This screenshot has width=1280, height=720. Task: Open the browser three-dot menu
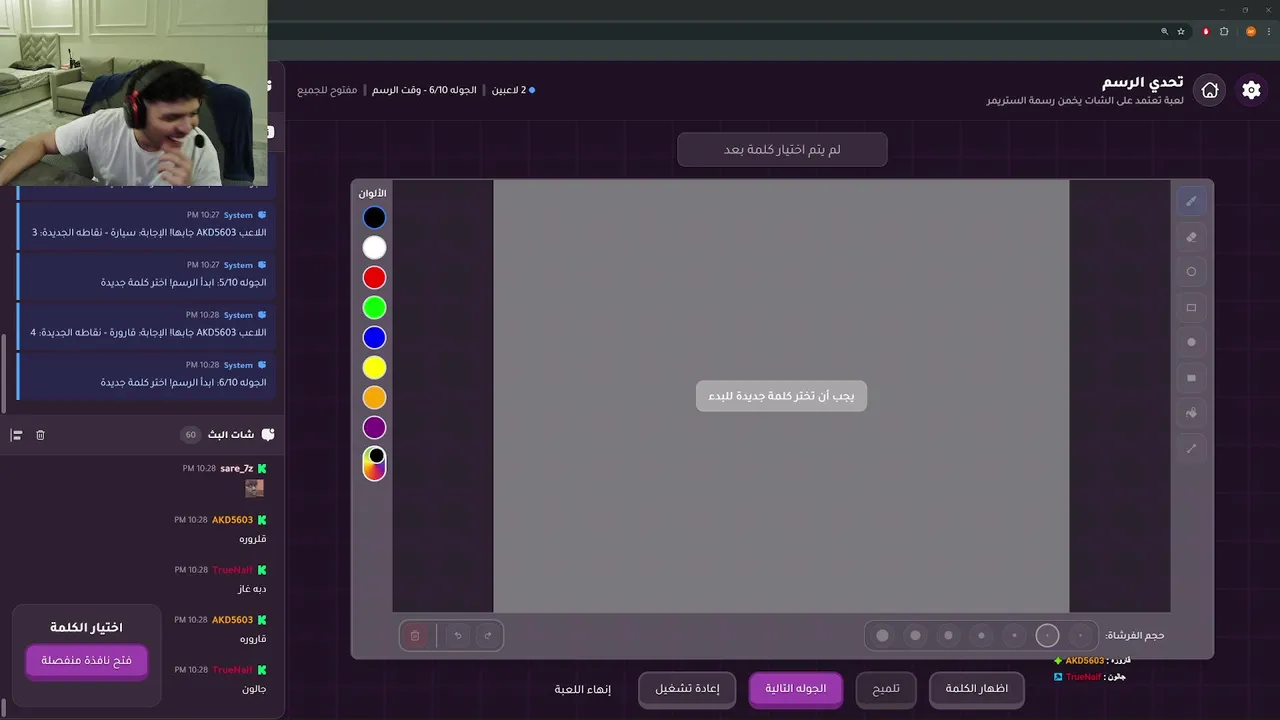[1268, 32]
